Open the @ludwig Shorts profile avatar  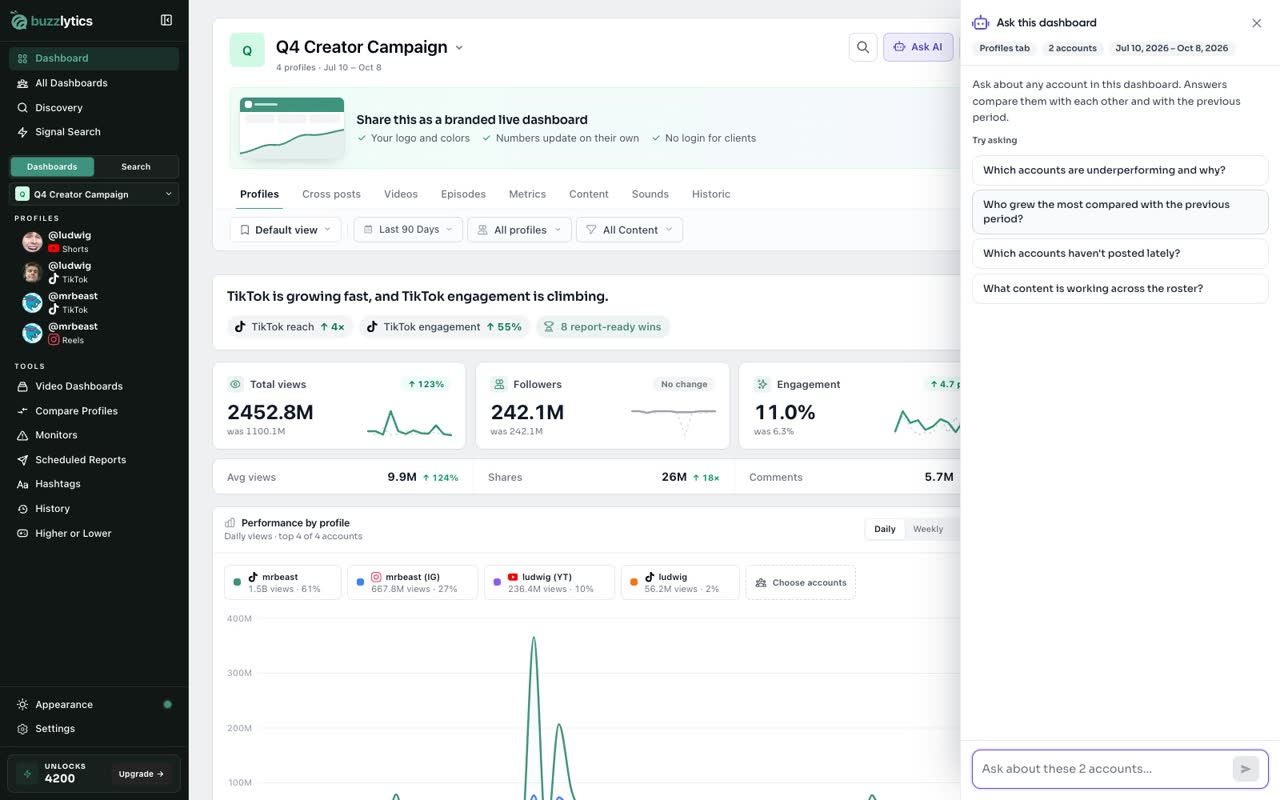click(32, 242)
